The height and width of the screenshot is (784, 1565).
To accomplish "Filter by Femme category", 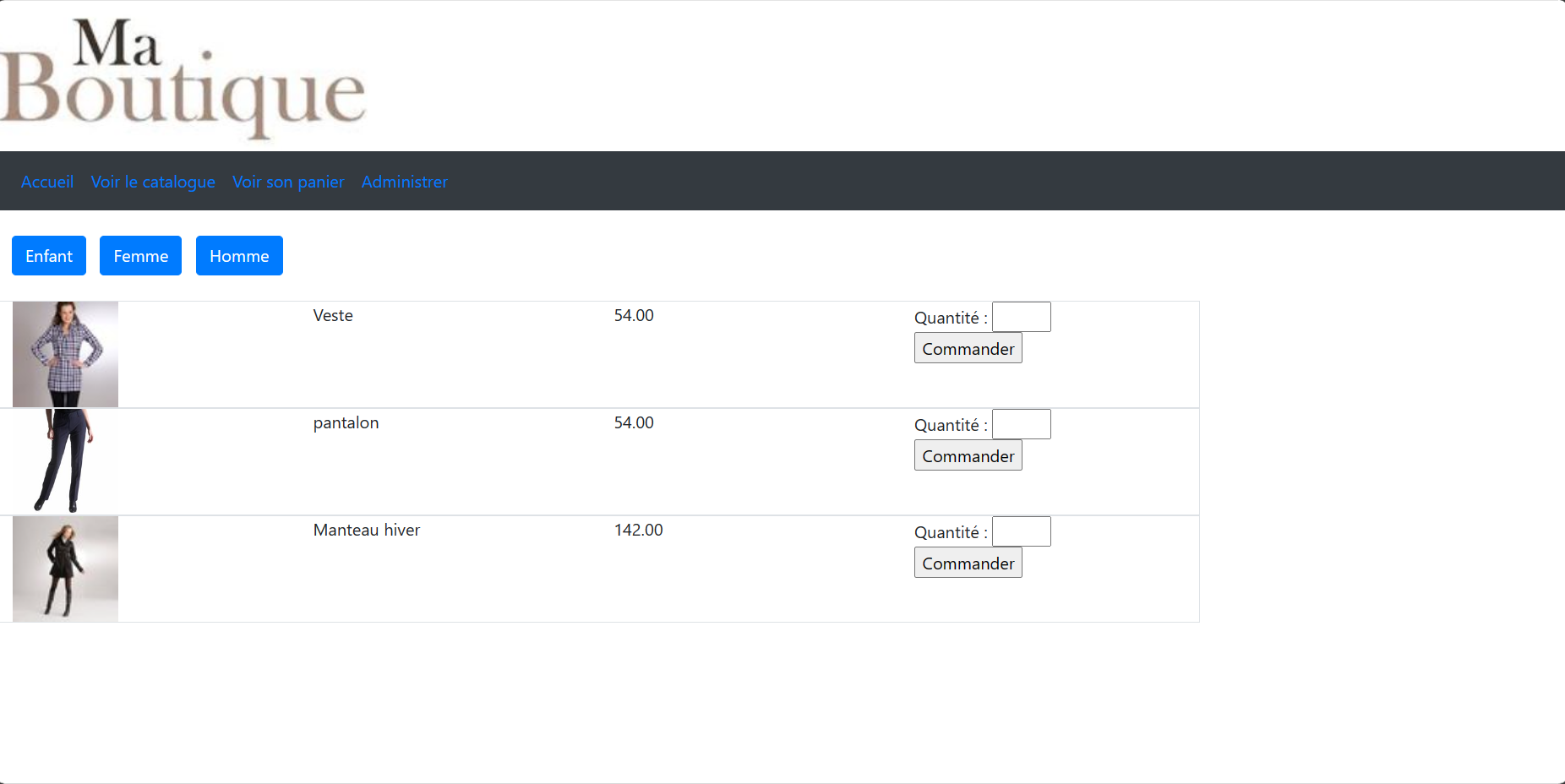I will 140,256.
